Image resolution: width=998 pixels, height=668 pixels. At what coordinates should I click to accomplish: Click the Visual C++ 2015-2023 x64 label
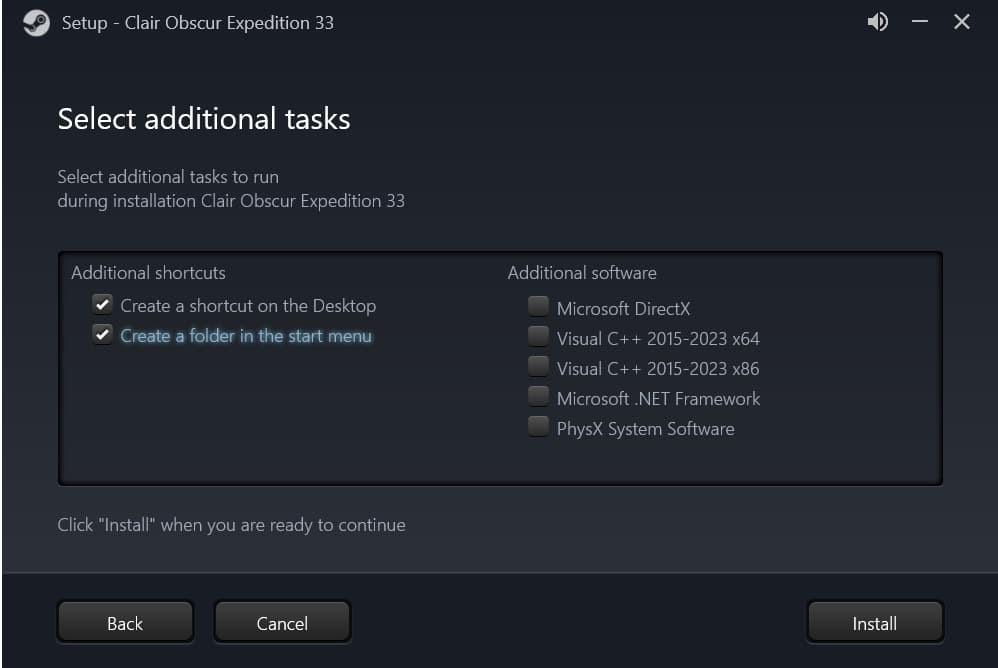[658, 339]
